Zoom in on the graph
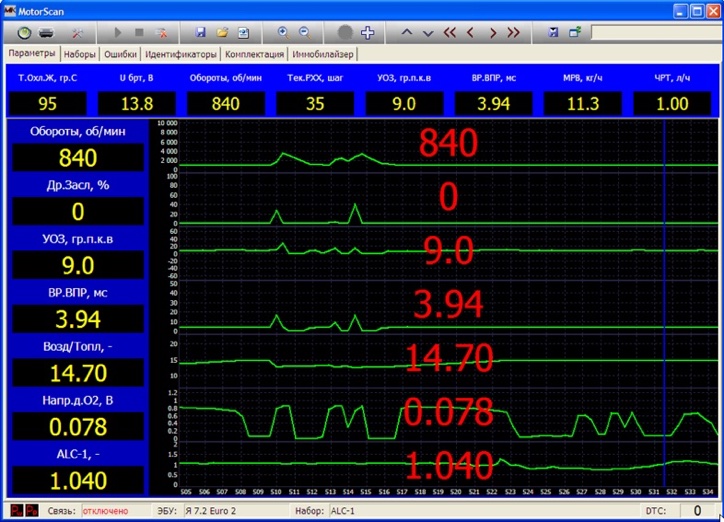The width and height of the screenshot is (724, 522). [x=283, y=32]
